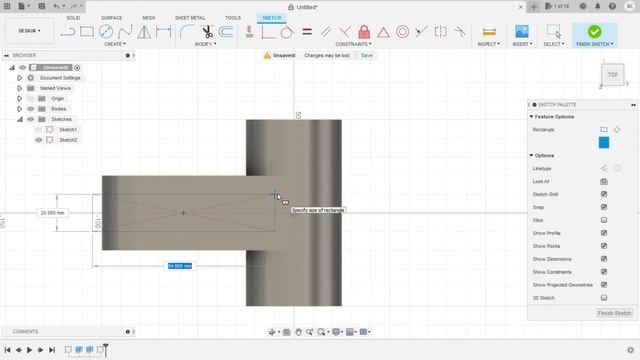640x360 pixels.
Task: Apply Collinear constraint
Action: 421,32
